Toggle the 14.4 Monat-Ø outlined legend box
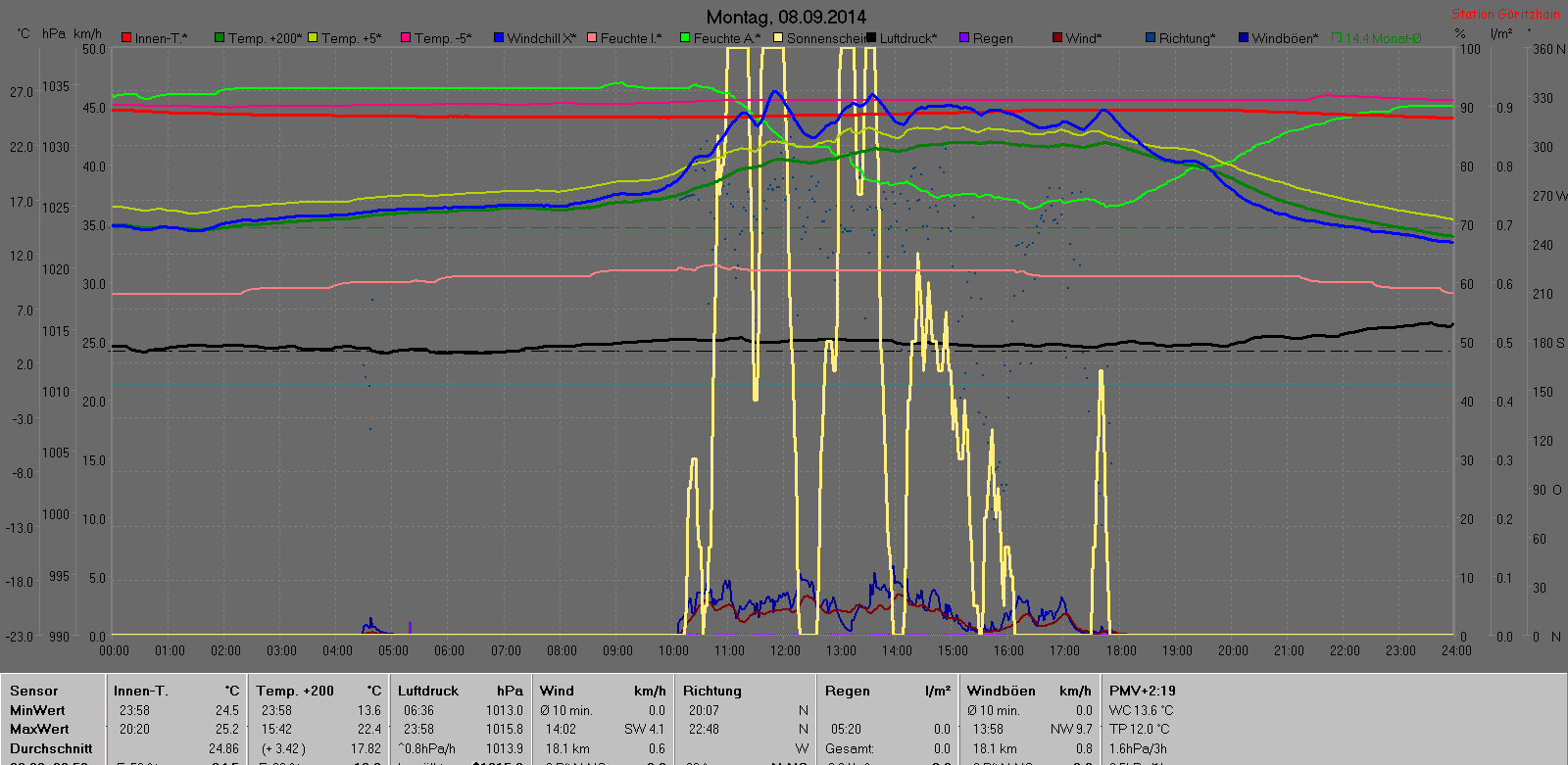Screen dimensions: 1568x765 (1337, 38)
